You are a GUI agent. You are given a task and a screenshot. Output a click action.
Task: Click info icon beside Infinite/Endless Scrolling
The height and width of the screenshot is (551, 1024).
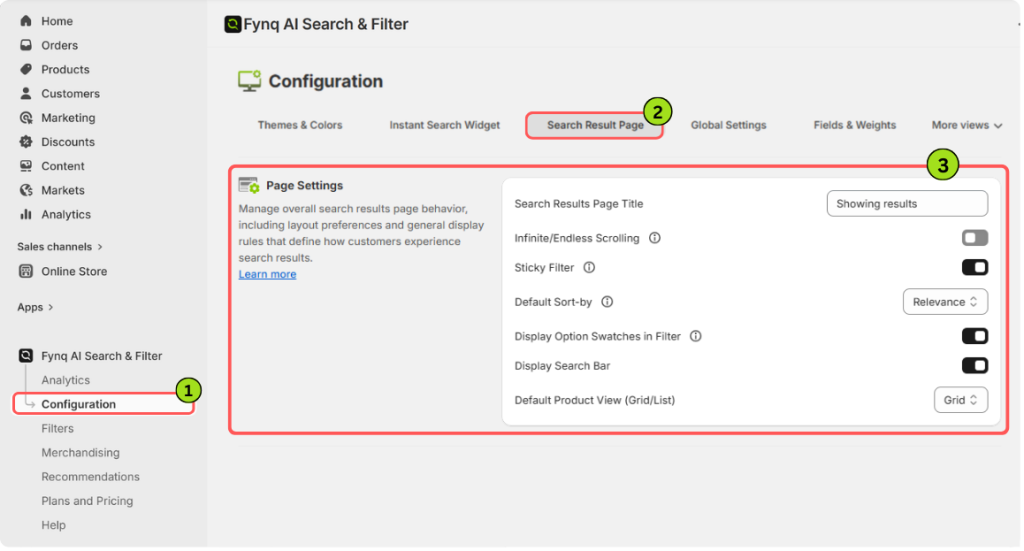[x=654, y=238]
